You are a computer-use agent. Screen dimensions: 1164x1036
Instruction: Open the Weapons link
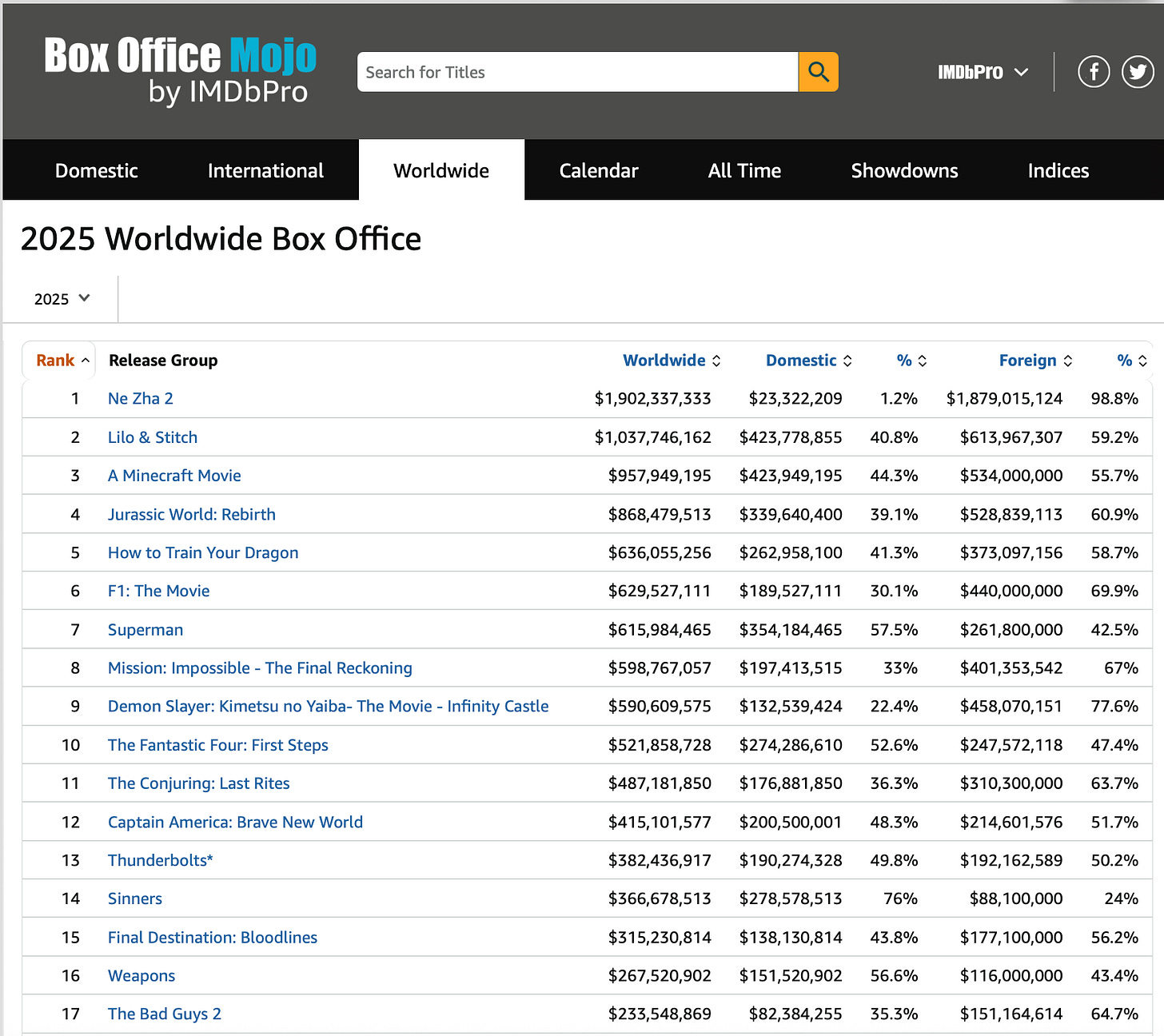tap(142, 976)
